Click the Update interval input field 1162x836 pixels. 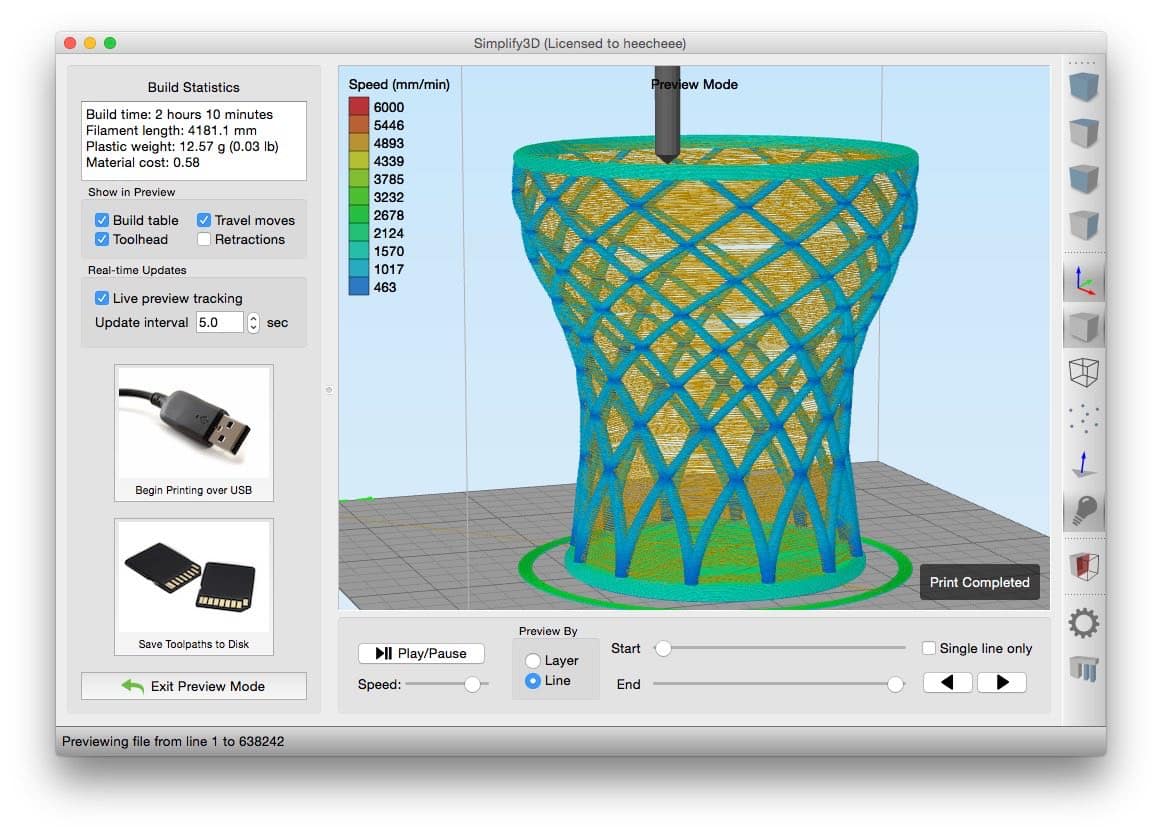(219, 322)
